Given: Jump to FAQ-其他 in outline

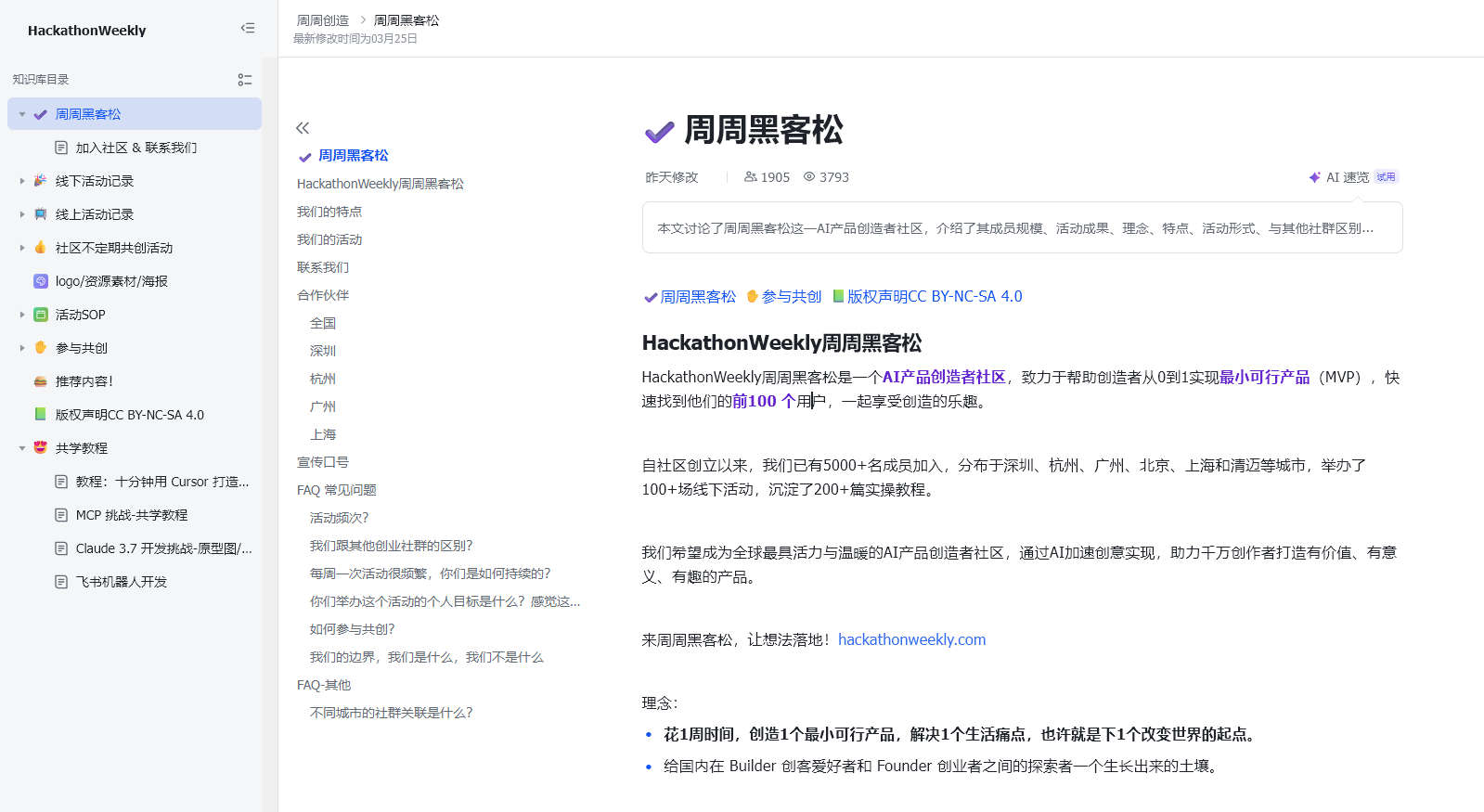Looking at the screenshot, I should pos(324,685).
